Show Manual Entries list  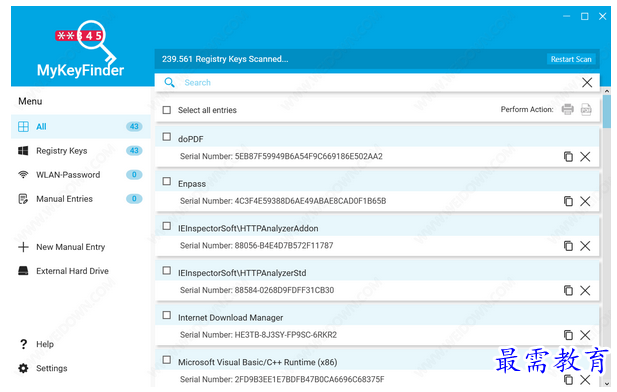[x=81, y=199]
